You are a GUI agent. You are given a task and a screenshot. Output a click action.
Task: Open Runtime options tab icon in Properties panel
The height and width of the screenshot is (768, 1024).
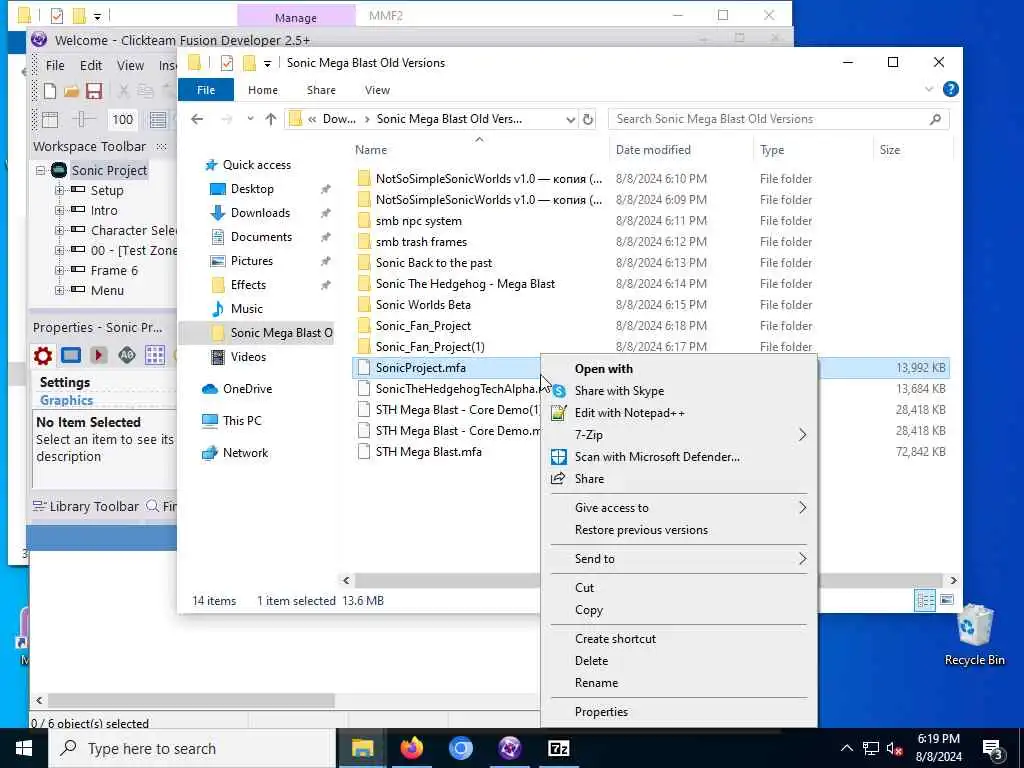99,355
